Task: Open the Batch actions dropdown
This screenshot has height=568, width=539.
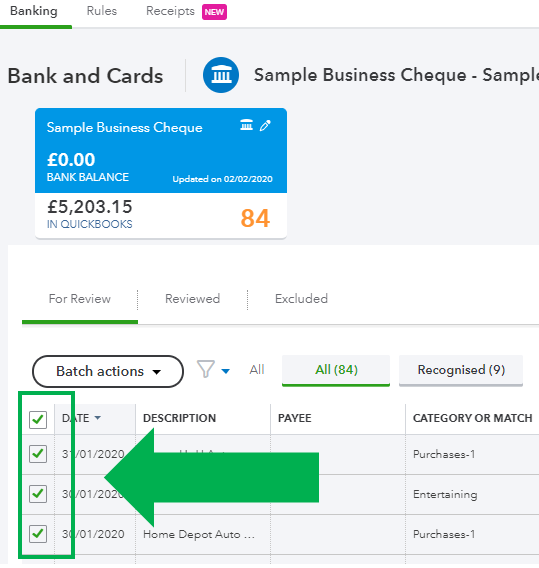Action: (108, 371)
